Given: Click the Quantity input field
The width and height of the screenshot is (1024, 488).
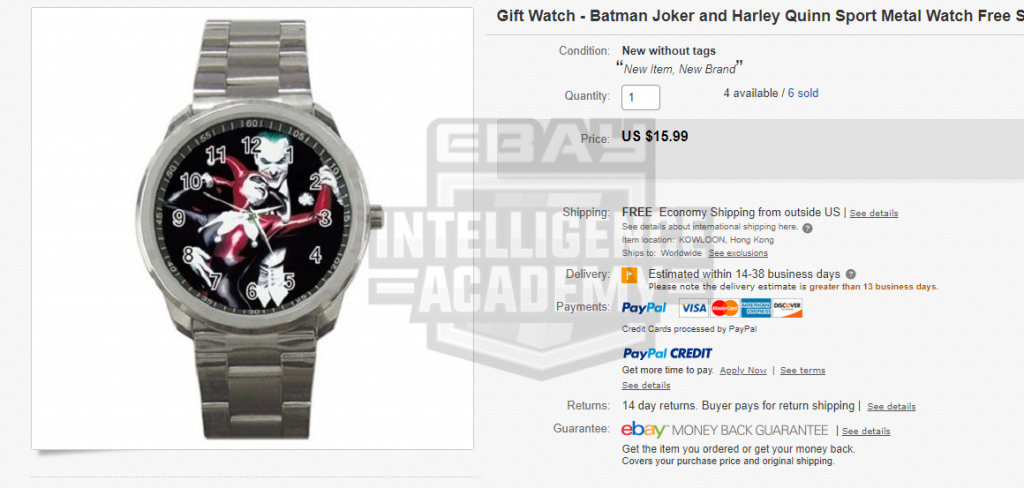Looking at the screenshot, I should (x=641, y=97).
